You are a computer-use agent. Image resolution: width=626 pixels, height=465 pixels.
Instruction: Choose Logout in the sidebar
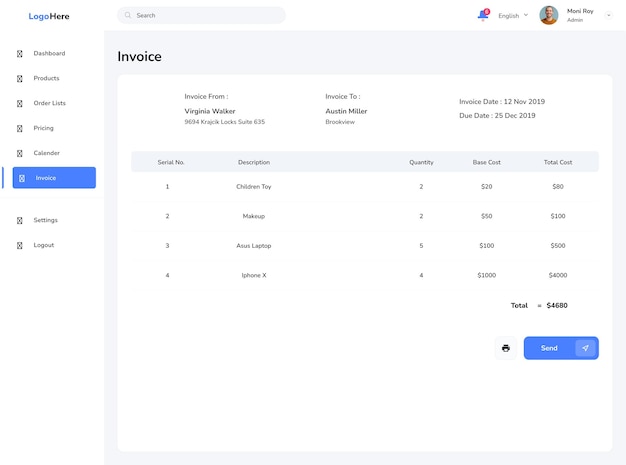(x=44, y=245)
